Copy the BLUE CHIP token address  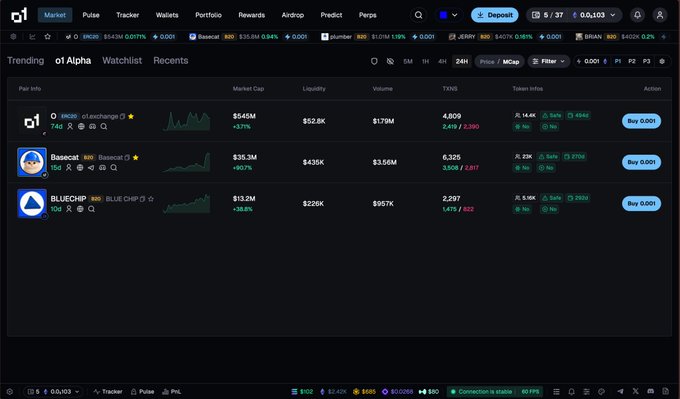point(142,199)
